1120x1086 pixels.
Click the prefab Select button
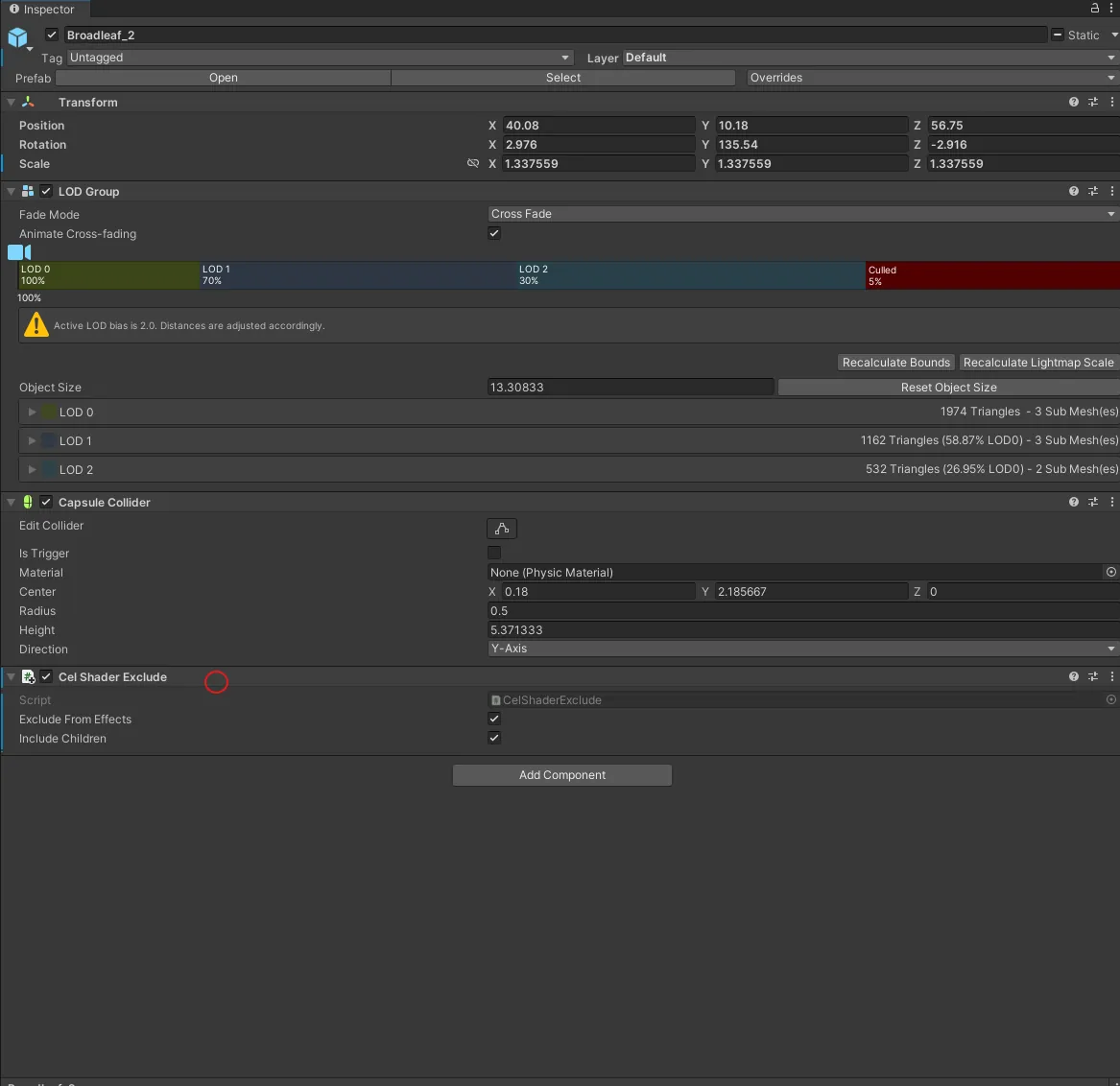562,78
